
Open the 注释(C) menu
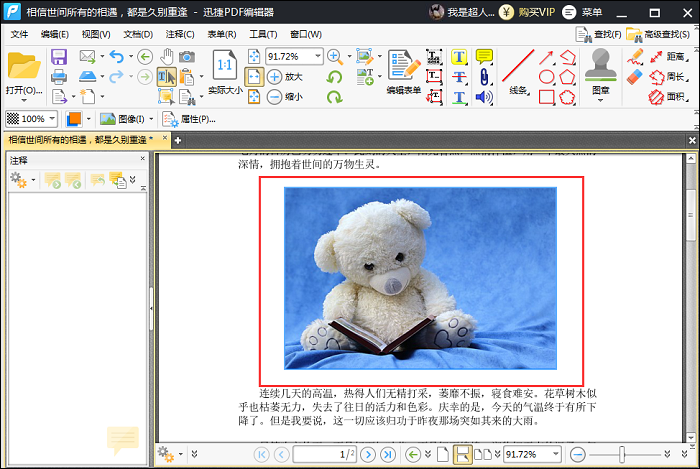(180, 34)
